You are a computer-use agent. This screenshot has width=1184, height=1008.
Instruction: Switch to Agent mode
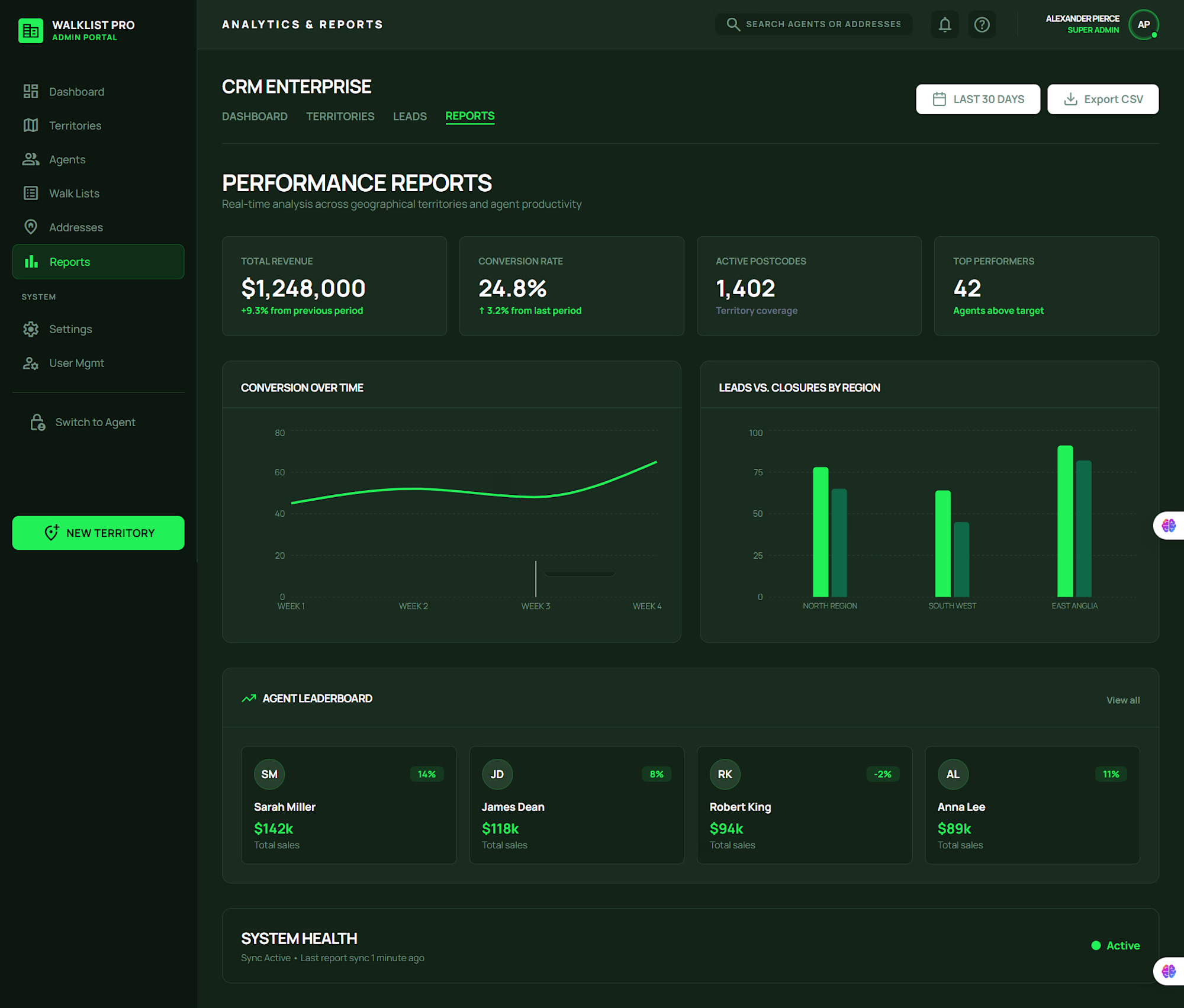pos(95,422)
